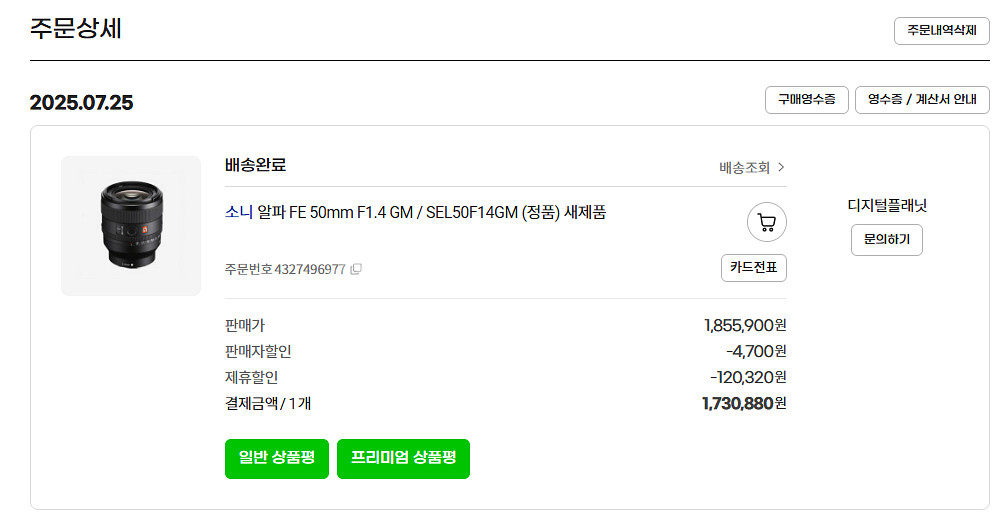Open the 구매영수증 purchase receipt
The width and height of the screenshot is (1003, 522).
click(x=806, y=100)
